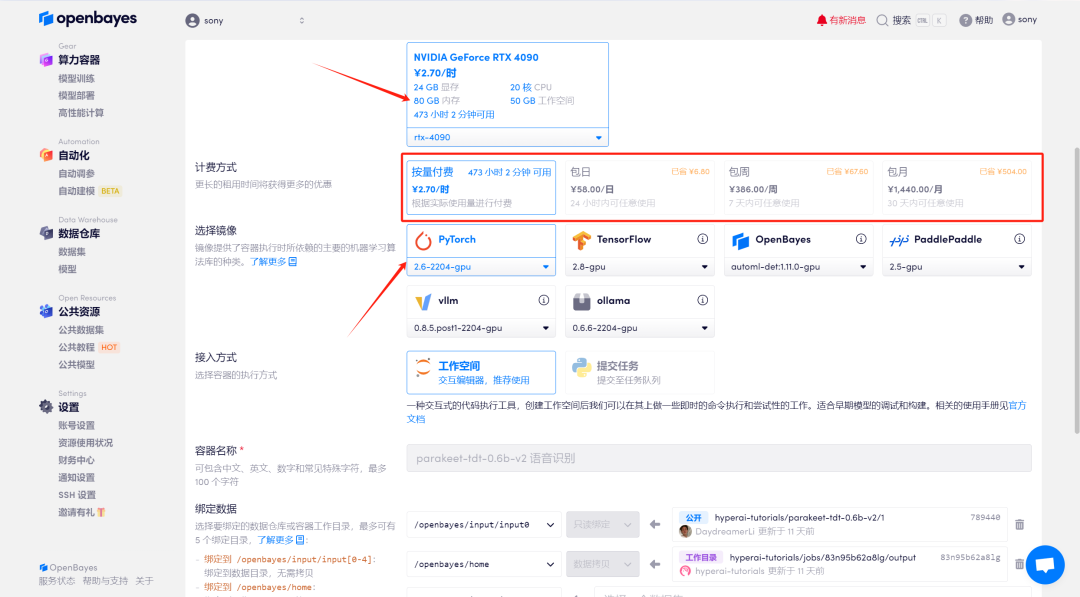Screen dimensions: 1080x597
Task: Open the sony account switcher
Action: coord(246,21)
